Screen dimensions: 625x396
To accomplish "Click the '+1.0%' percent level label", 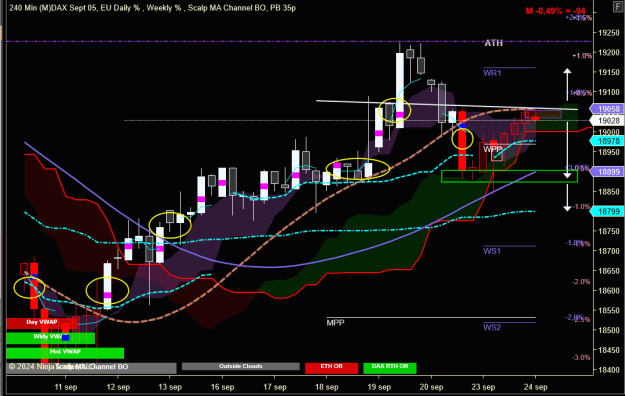I will (582, 56).
